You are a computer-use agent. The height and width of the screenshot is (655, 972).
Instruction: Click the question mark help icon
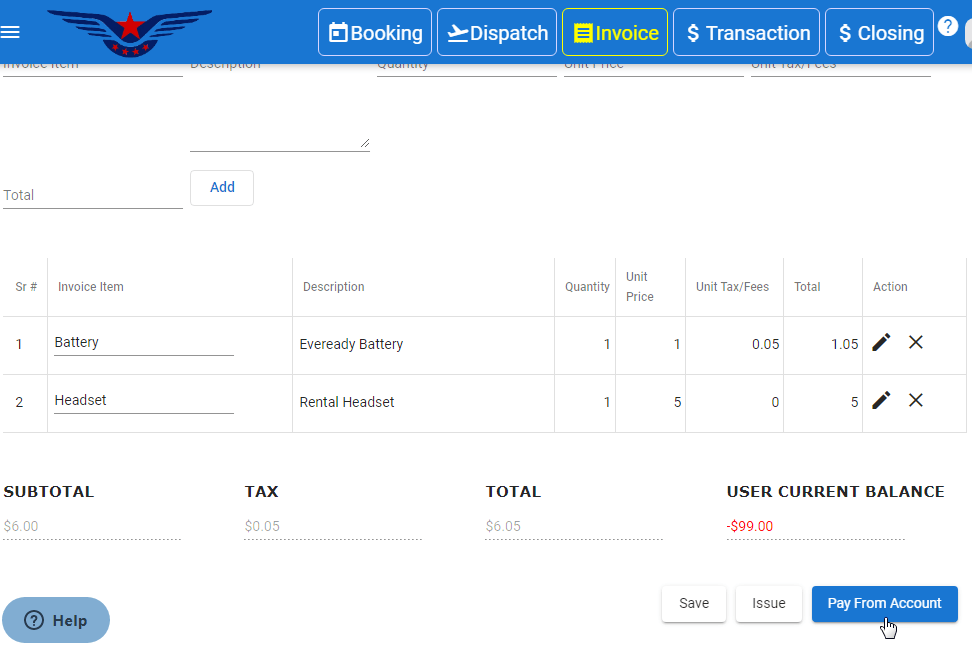pos(948,27)
